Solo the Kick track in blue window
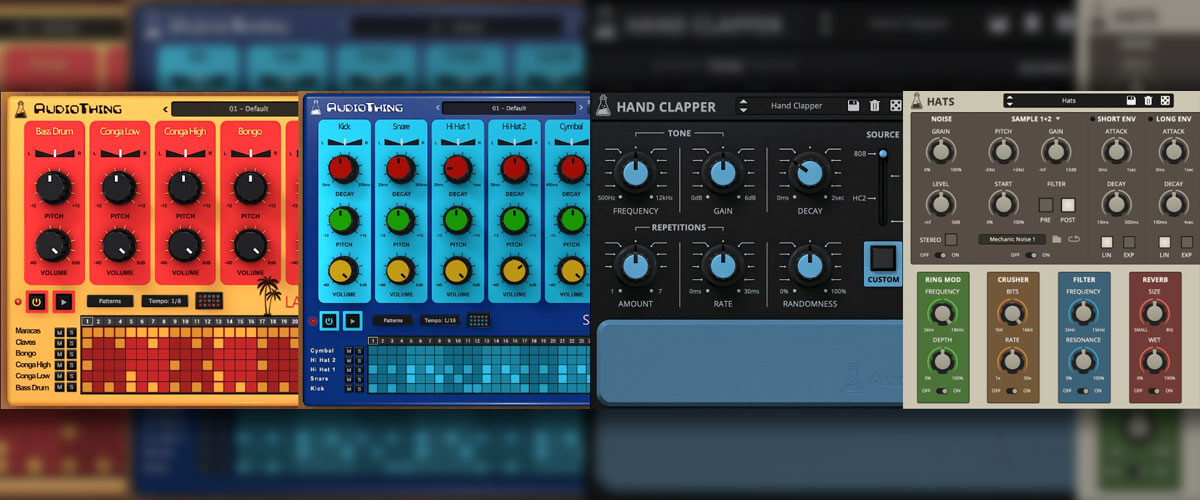The height and width of the screenshot is (500, 1200). pyautogui.click(x=359, y=387)
